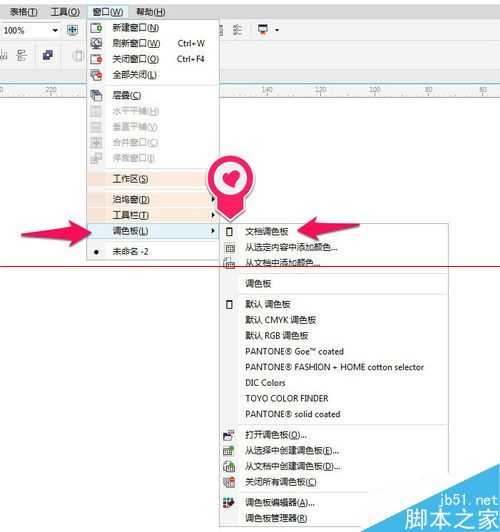Click create palette from selection icon
This screenshot has width=500, height=532.
[229, 451]
